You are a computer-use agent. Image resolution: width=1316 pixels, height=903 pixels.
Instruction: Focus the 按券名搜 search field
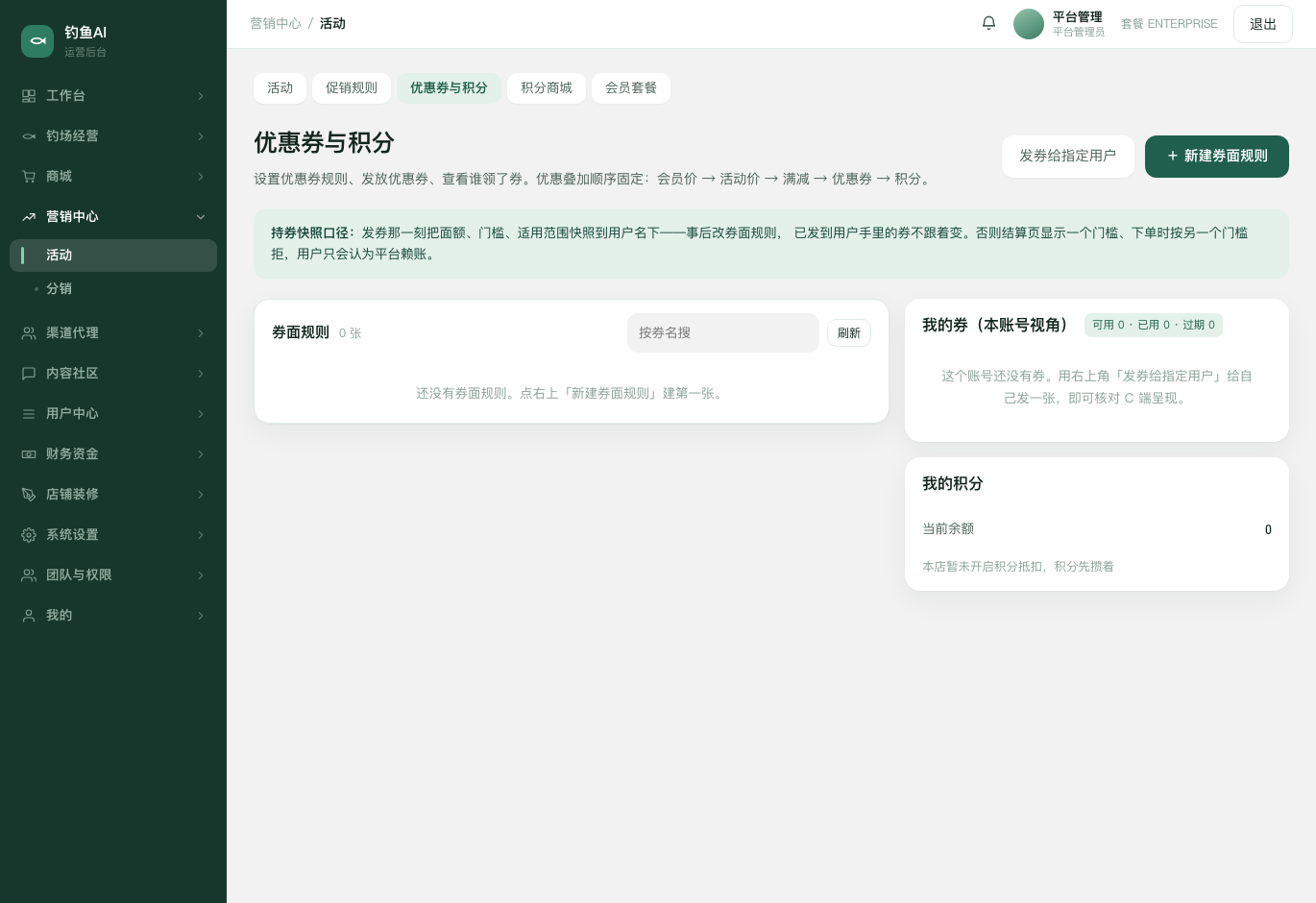point(723,333)
